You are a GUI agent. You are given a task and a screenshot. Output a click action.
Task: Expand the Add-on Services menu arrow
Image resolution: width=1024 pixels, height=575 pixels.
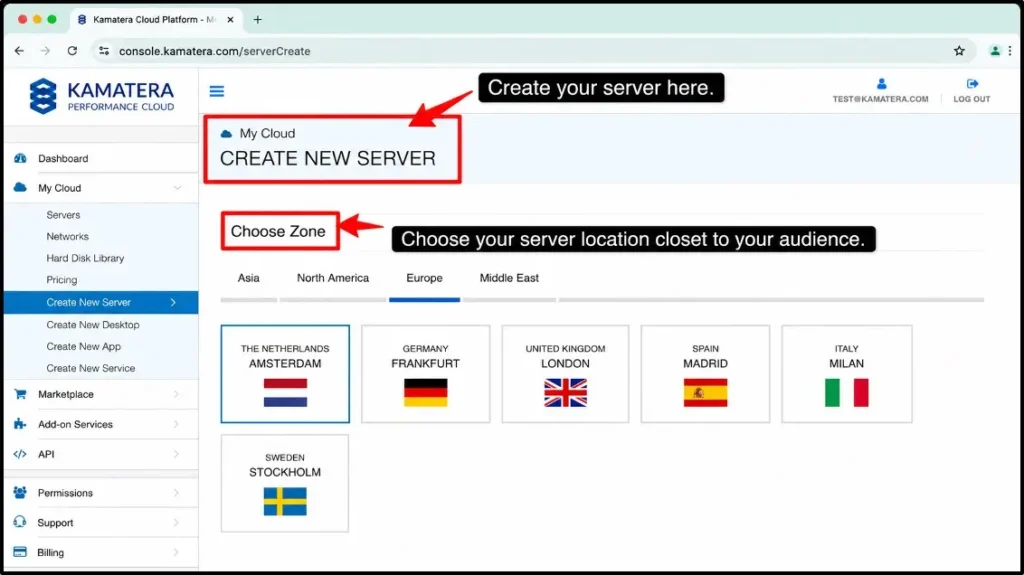[176, 424]
